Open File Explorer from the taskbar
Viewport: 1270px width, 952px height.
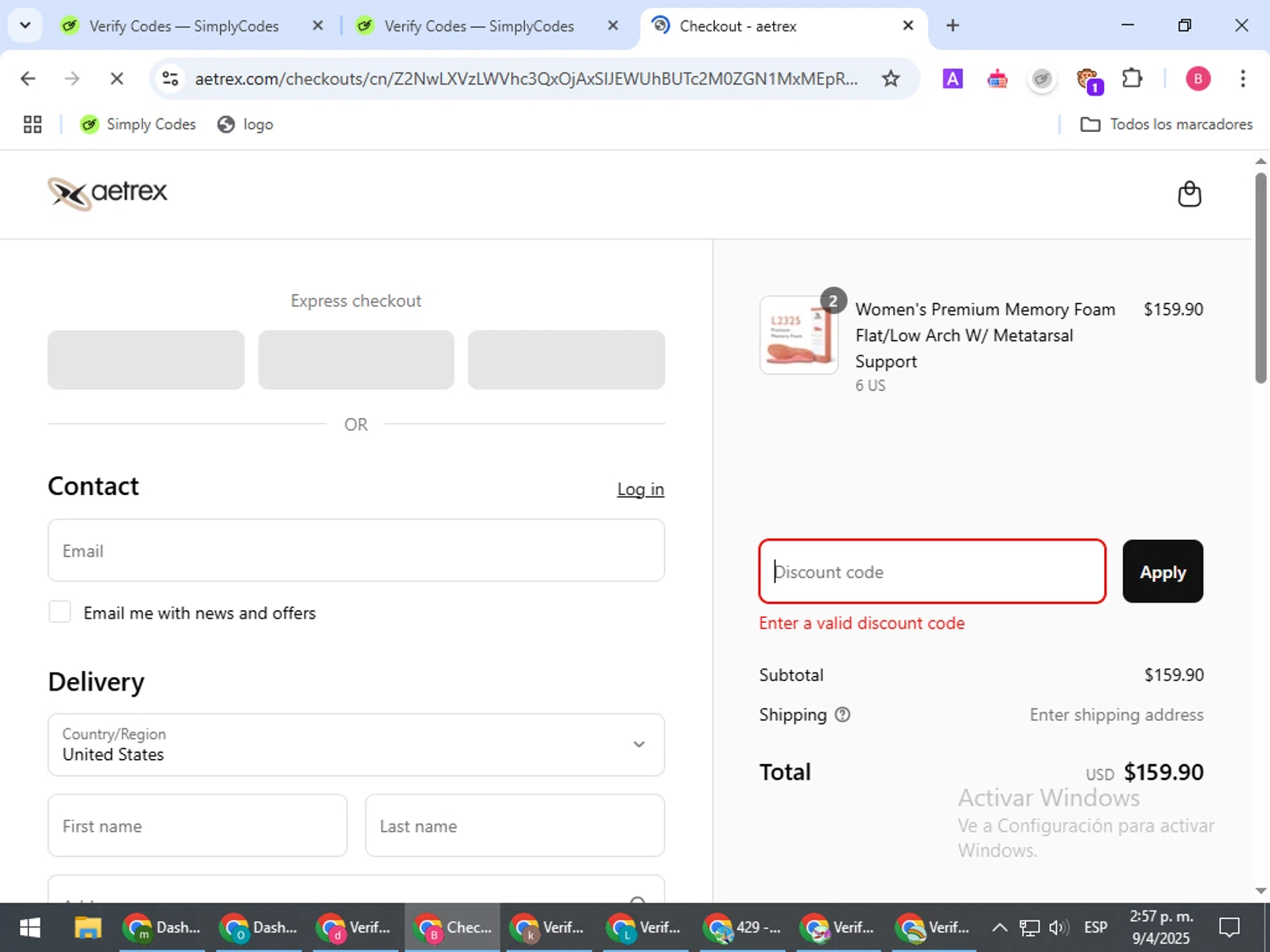click(87, 927)
